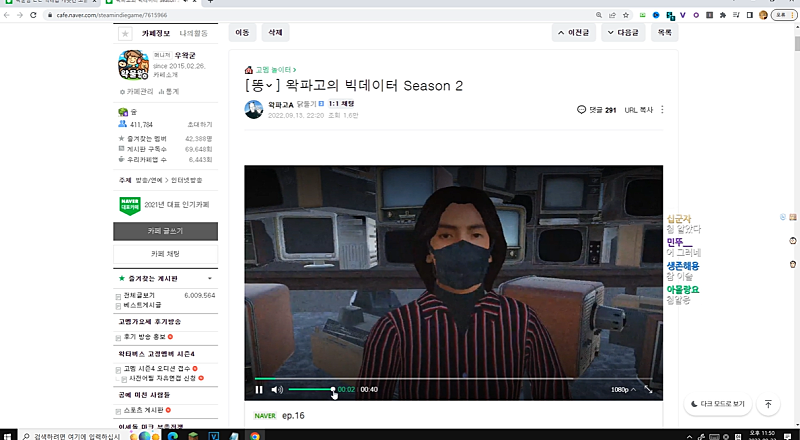Viewport: 800px width, 440px height.
Task: Open the Windows notification center
Action: pos(788,436)
